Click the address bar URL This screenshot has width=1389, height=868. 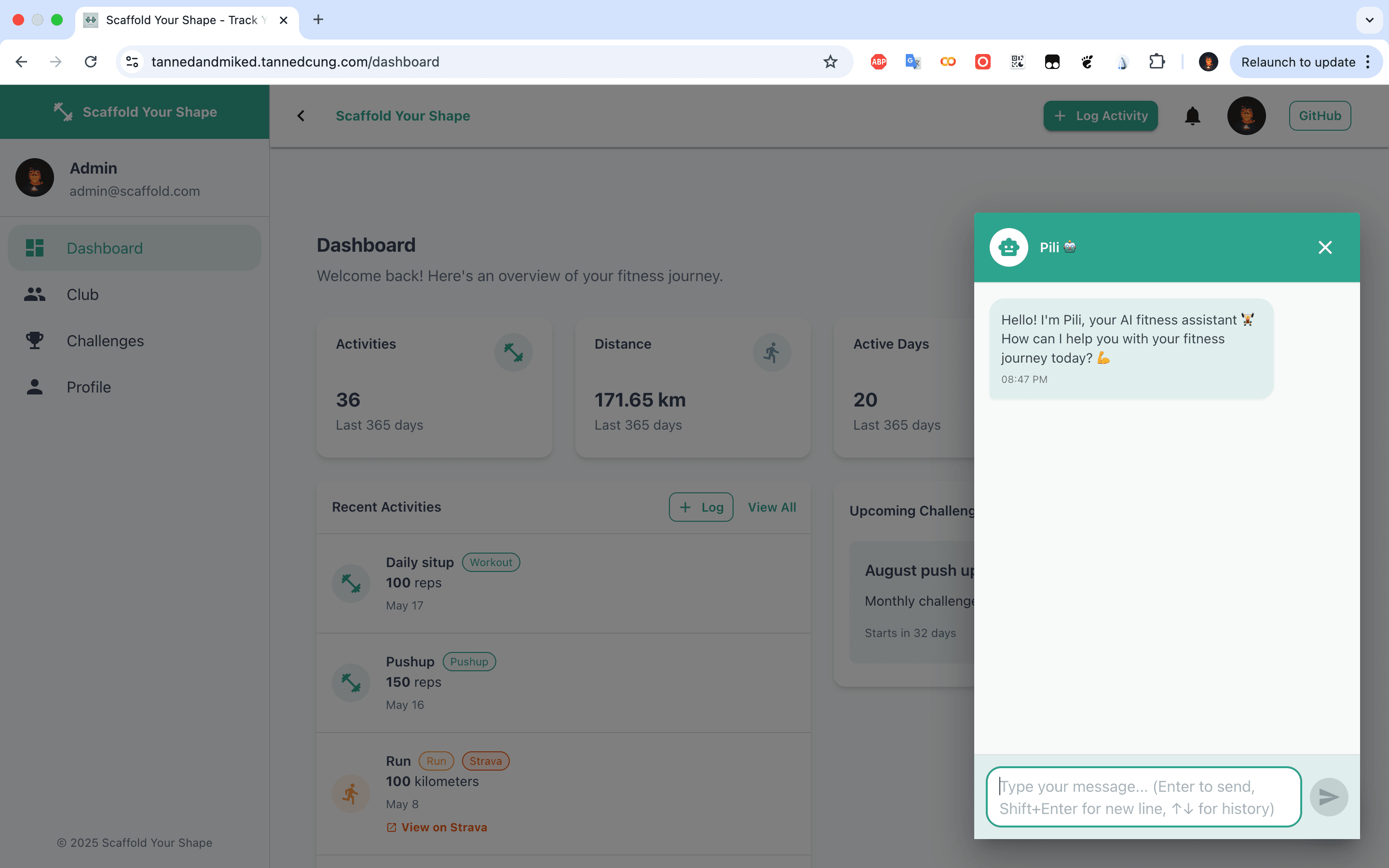click(x=295, y=61)
